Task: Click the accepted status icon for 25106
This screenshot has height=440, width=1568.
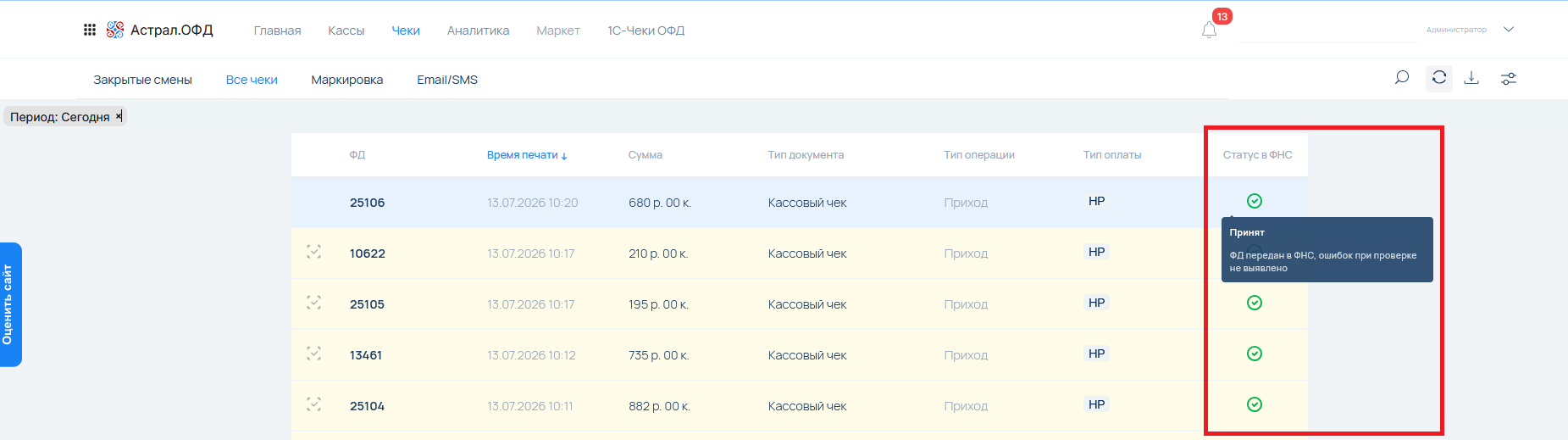Action: click(x=1255, y=201)
